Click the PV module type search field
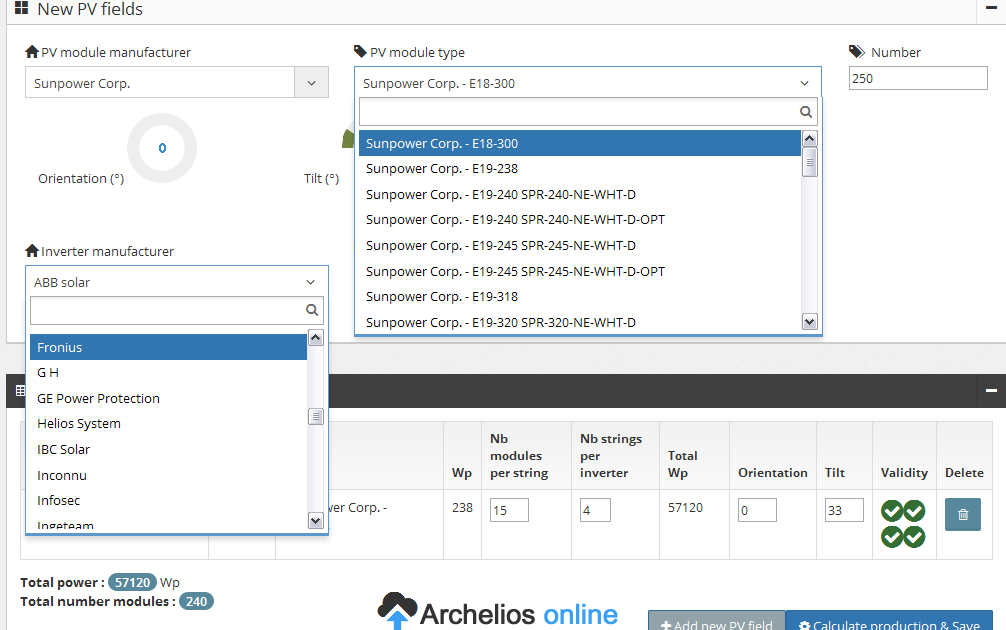The height and width of the screenshot is (630, 1006). [588, 112]
